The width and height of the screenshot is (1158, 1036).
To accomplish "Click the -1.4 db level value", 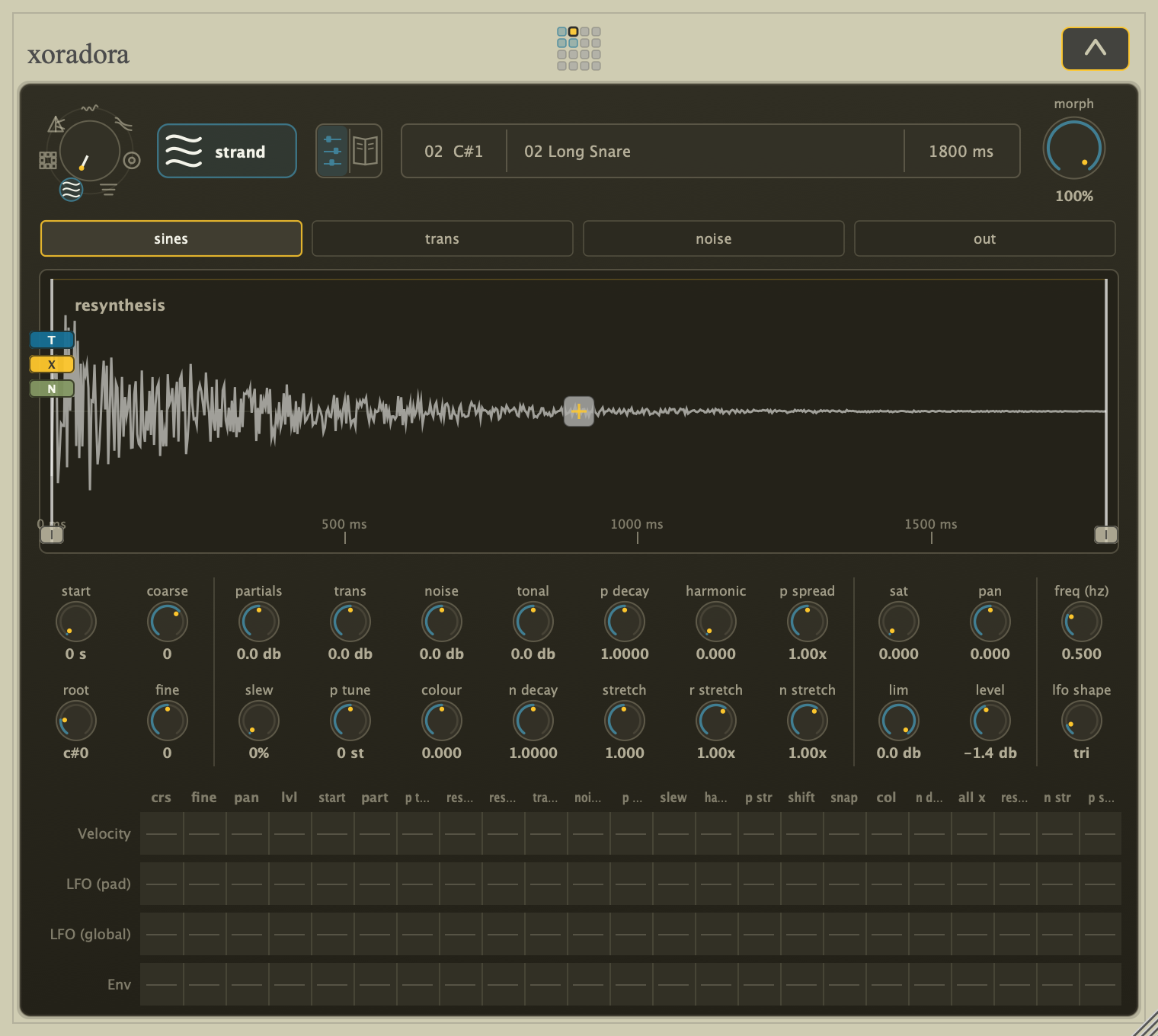I will tap(990, 753).
